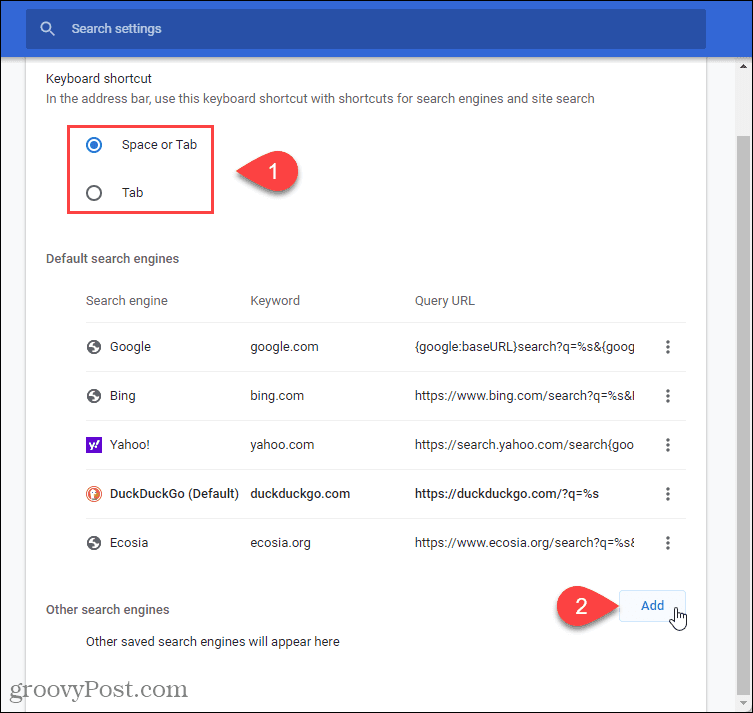This screenshot has height=713, width=753.
Task: Select the Tab-only radio option
Action: pos(94,193)
